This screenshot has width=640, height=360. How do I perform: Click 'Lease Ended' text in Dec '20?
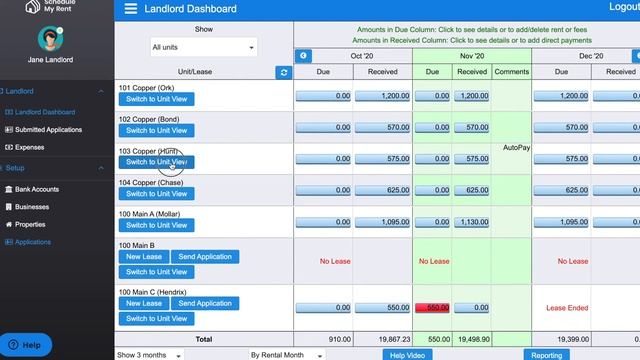(x=567, y=308)
